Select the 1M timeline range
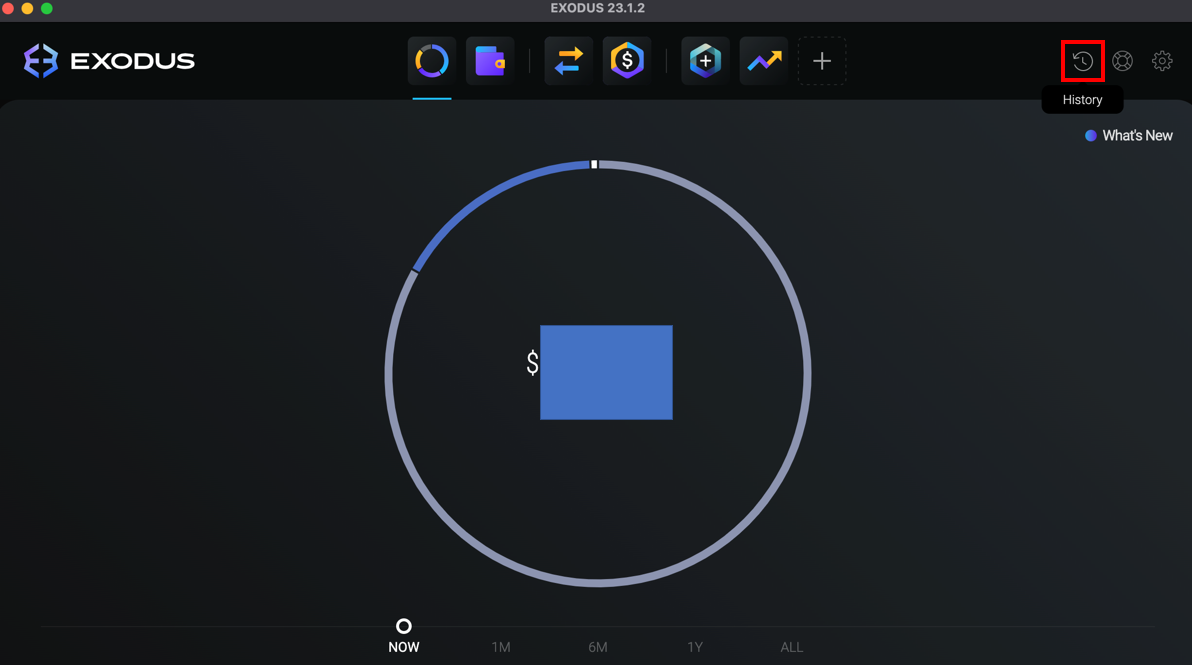The height and width of the screenshot is (665, 1192). pyautogui.click(x=501, y=648)
